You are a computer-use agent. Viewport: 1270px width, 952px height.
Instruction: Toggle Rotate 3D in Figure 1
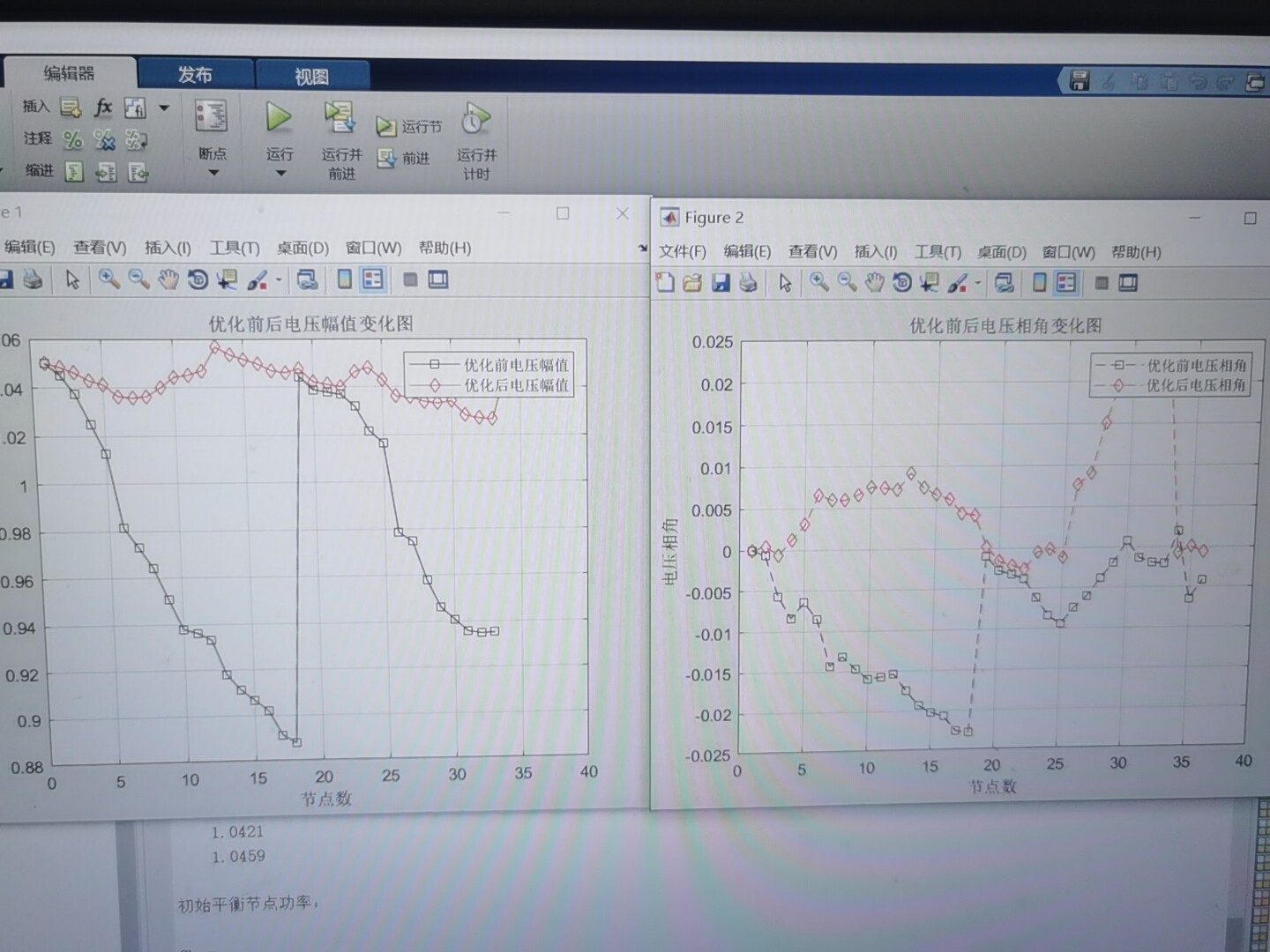[x=198, y=279]
